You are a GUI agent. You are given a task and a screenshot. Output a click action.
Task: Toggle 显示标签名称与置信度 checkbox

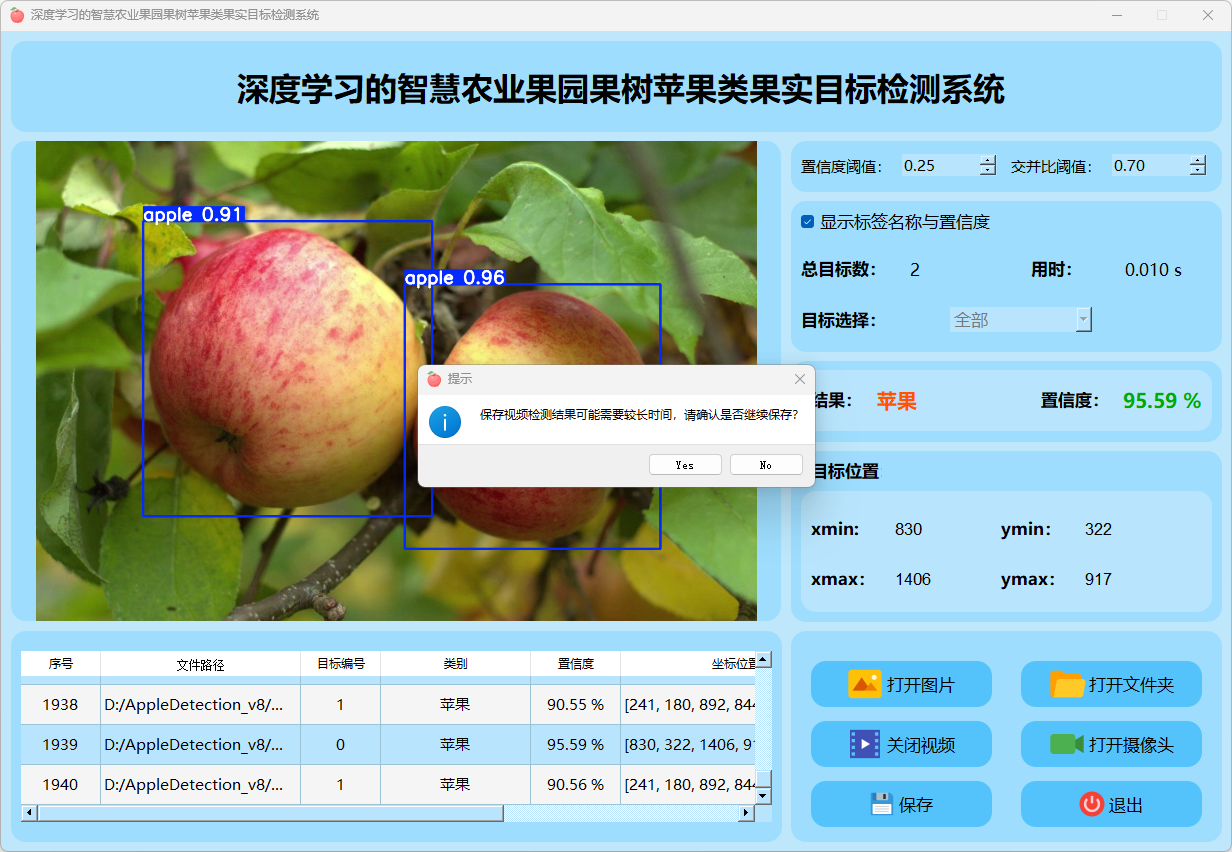[808, 222]
